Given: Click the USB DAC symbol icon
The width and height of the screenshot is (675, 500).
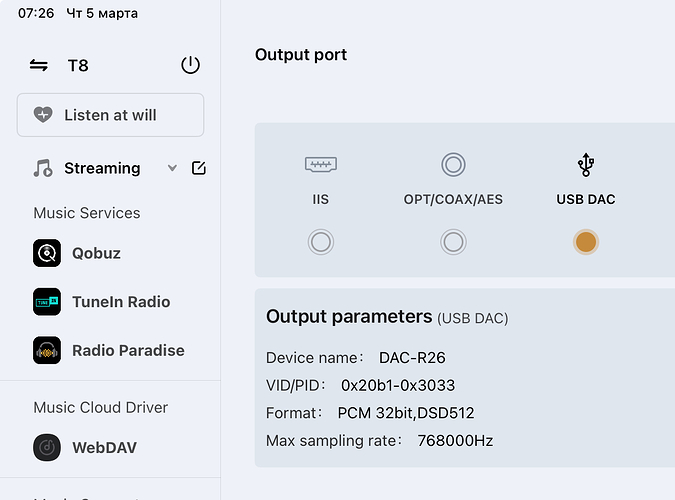Looking at the screenshot, I should point(586,164).
